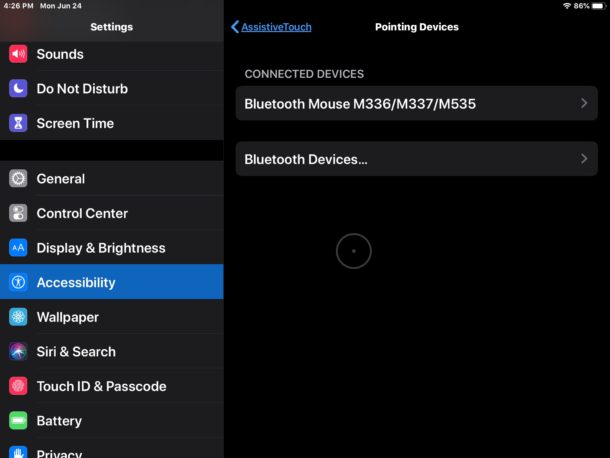Tap the purple moon Do Not Disturb icon
Screen dimensions: 610x458
tap(18, 89)
